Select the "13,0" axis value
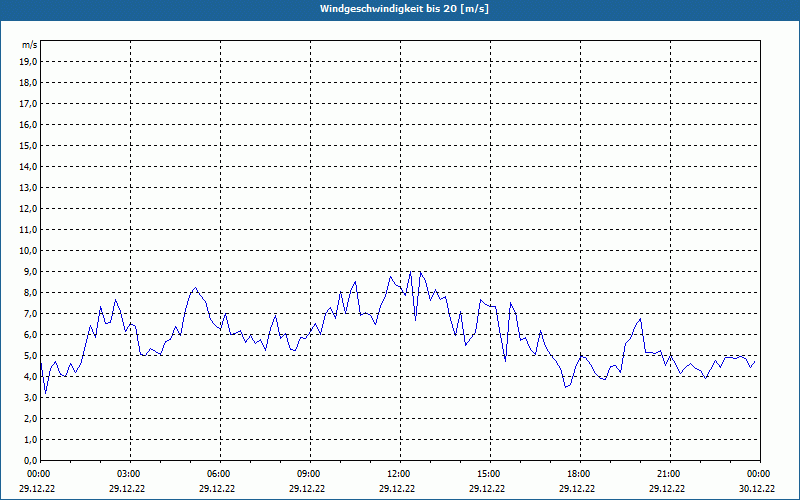Screen dimensions: 800x500 tap(29, 188)
